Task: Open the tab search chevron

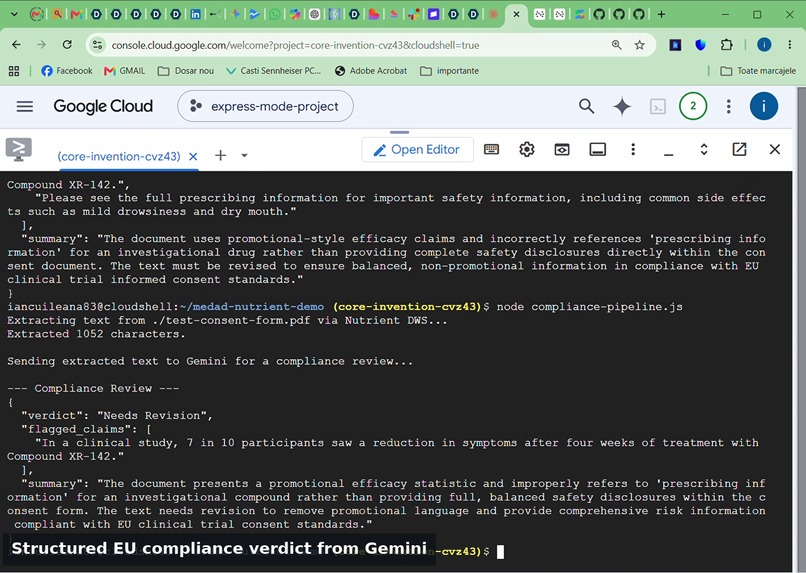Action: click(14, 14)
